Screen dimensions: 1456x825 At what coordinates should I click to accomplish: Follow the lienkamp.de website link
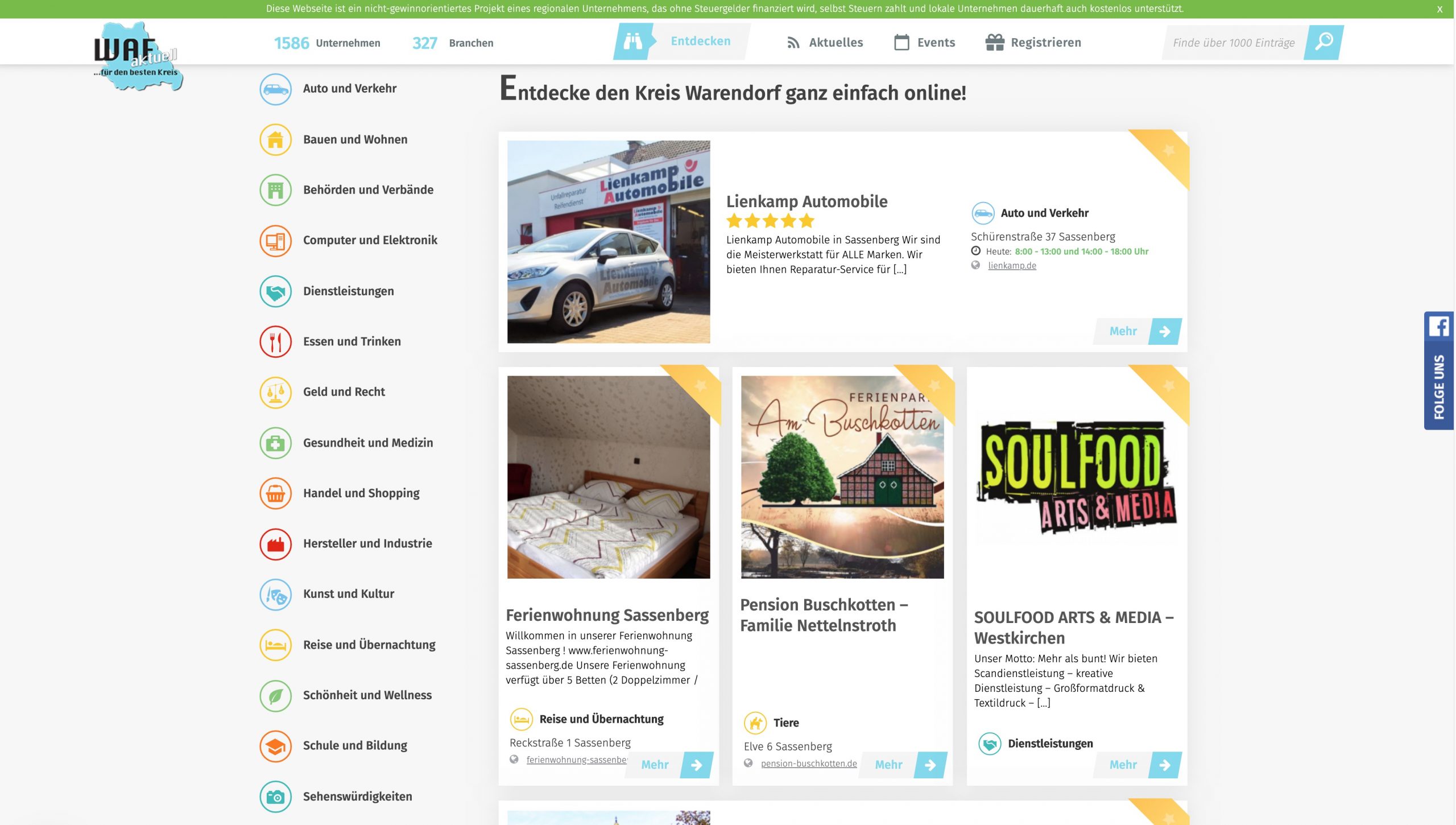pos(1012,266)
